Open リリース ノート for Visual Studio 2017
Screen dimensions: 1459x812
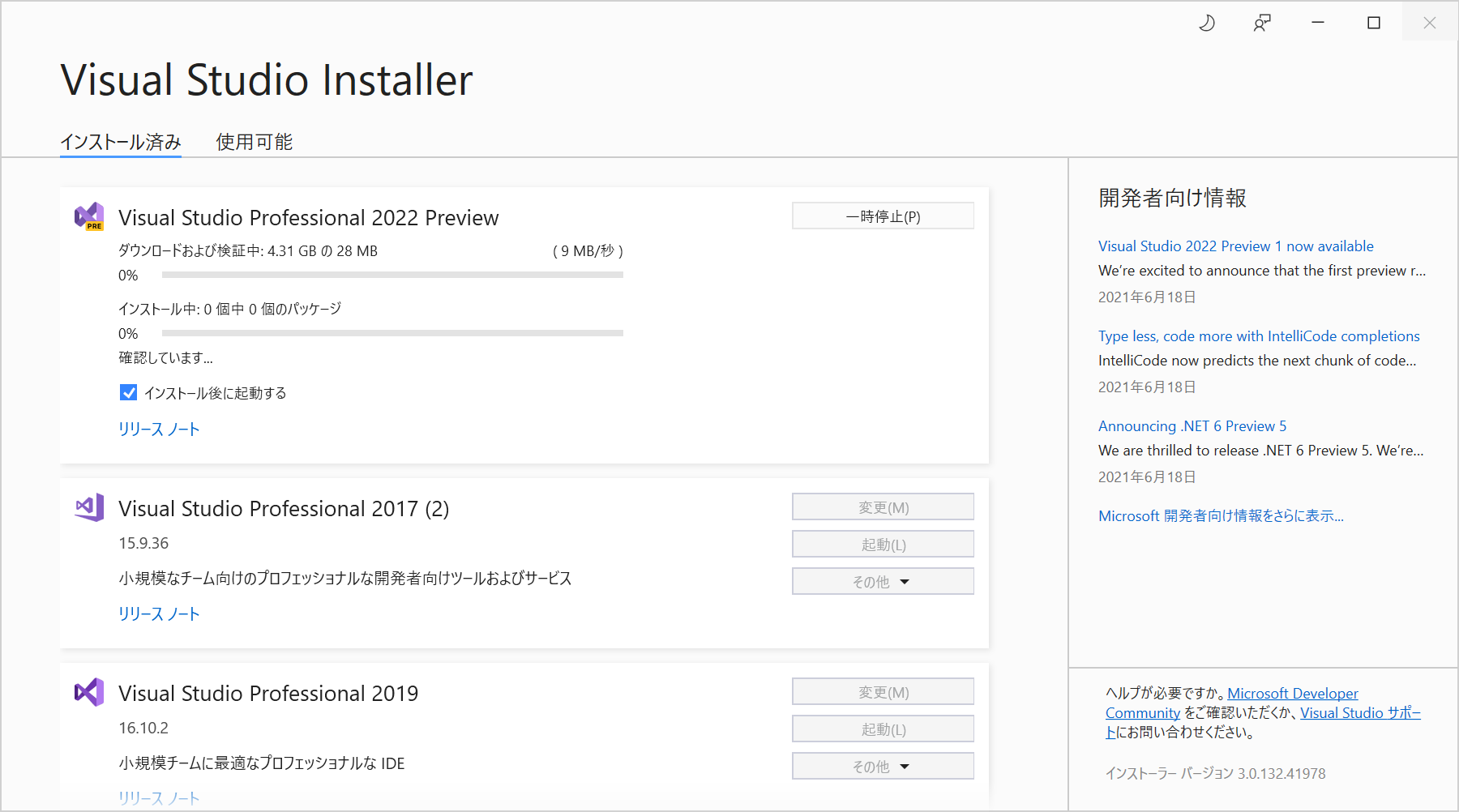[159, 614]
